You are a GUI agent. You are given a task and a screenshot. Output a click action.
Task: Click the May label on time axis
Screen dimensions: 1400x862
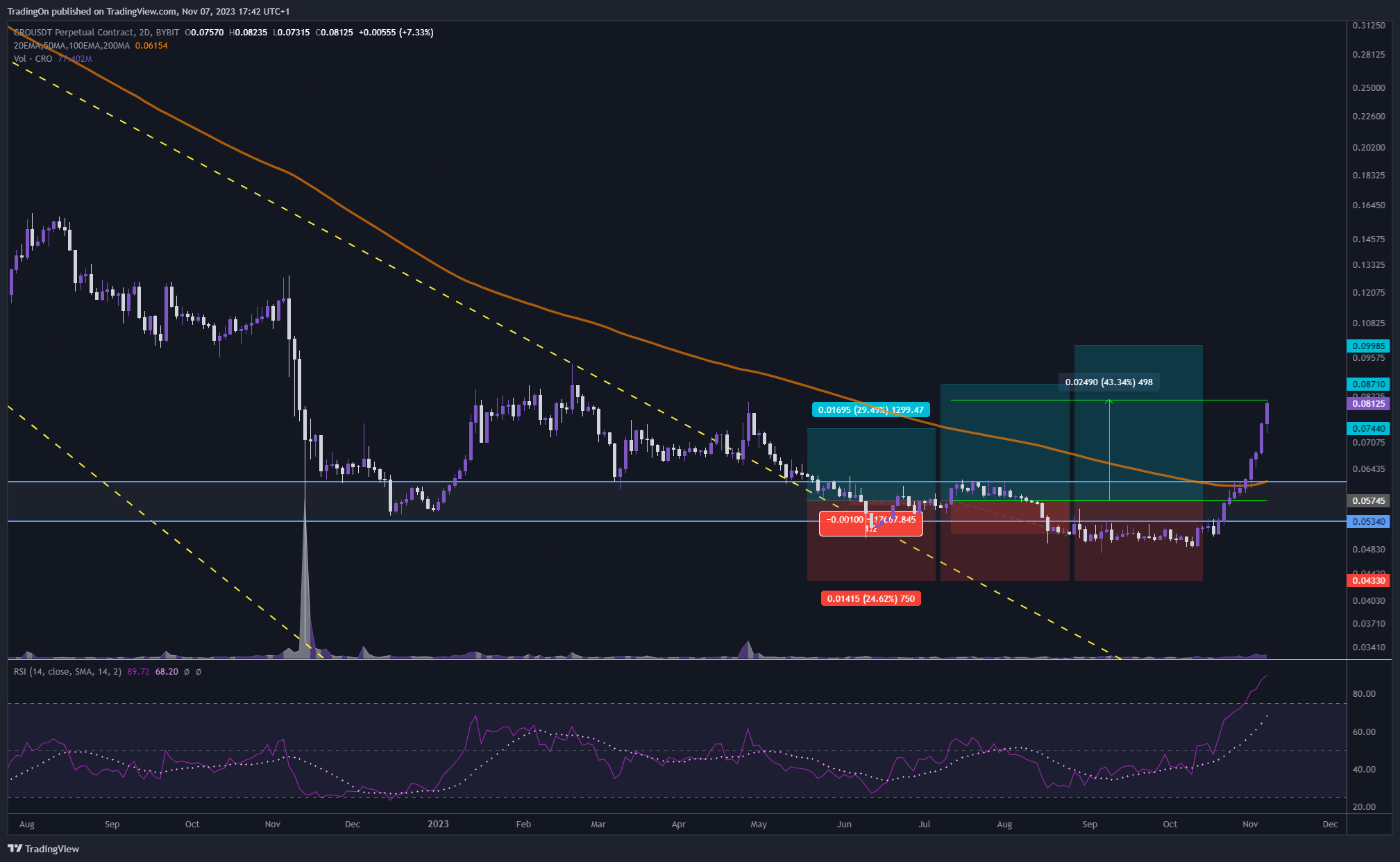point(759,825)
